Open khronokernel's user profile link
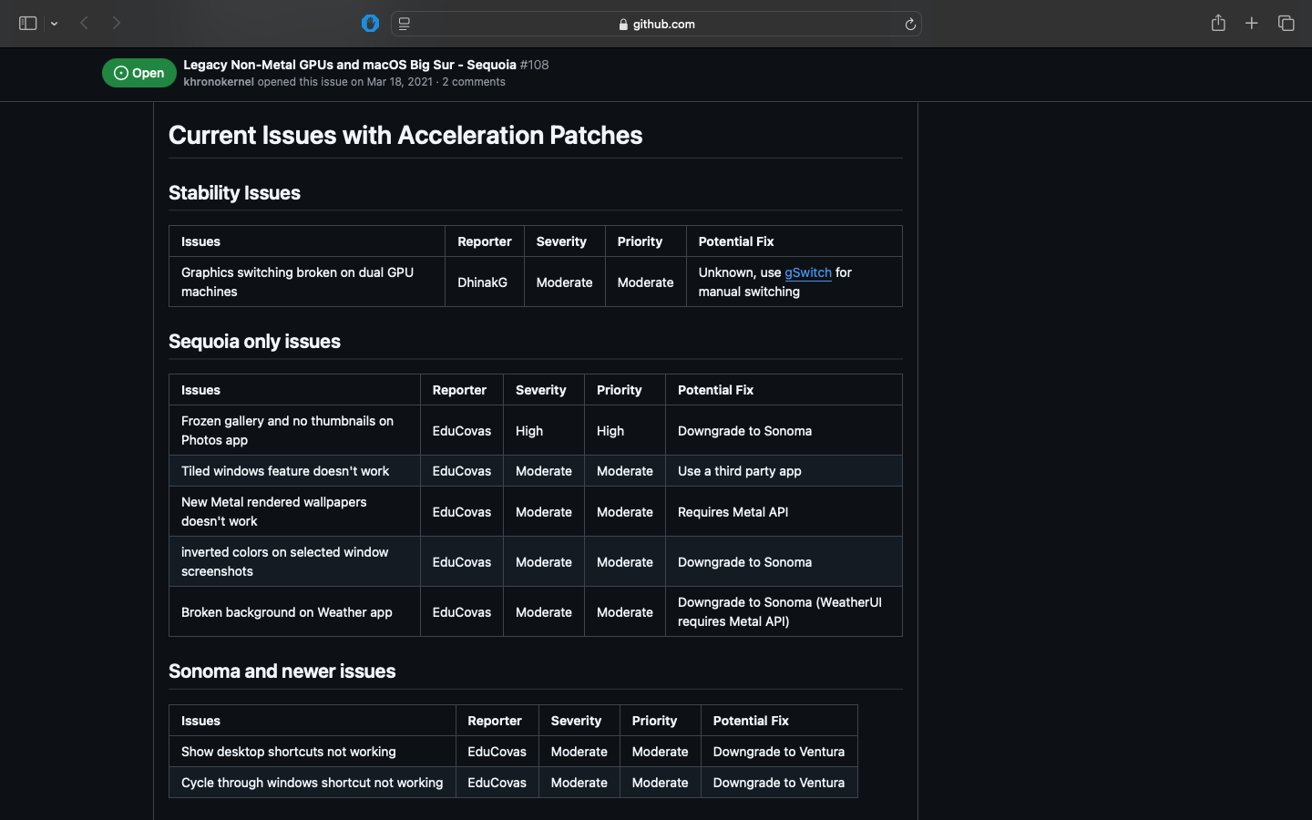 tap(218, 82)
